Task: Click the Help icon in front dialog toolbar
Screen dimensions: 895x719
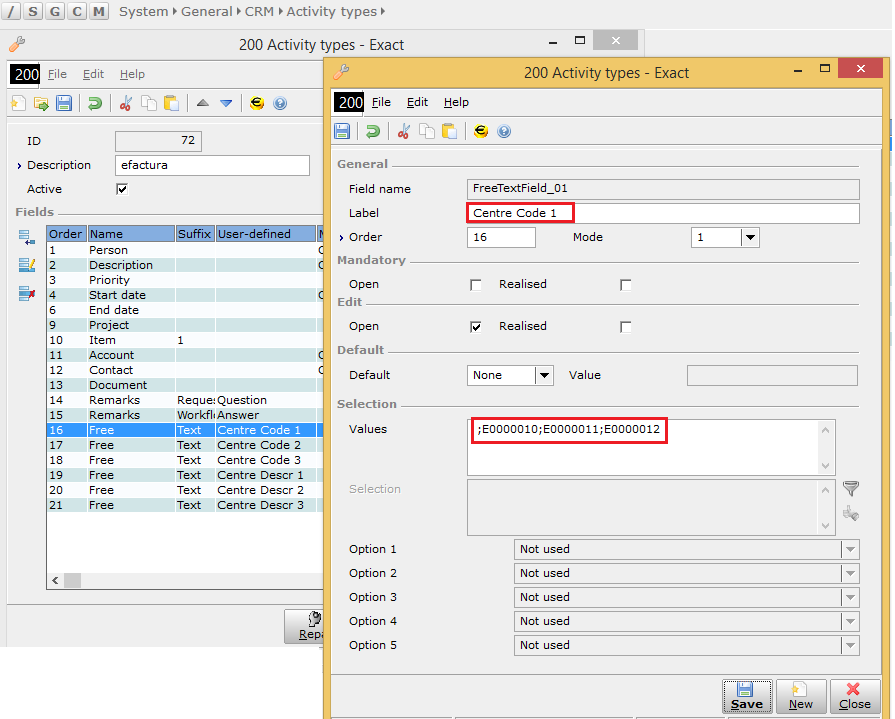Action: [503, 131]
